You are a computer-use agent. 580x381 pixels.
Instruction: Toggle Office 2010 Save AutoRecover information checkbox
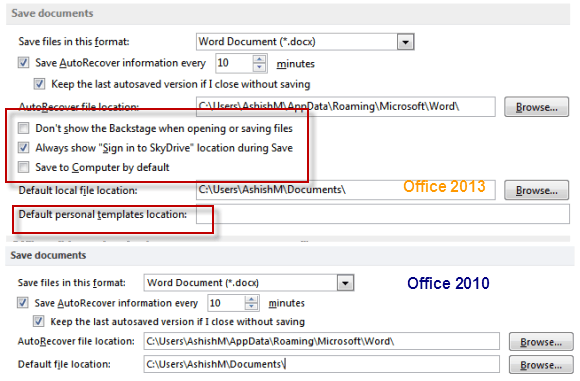[x=23, y=303]
